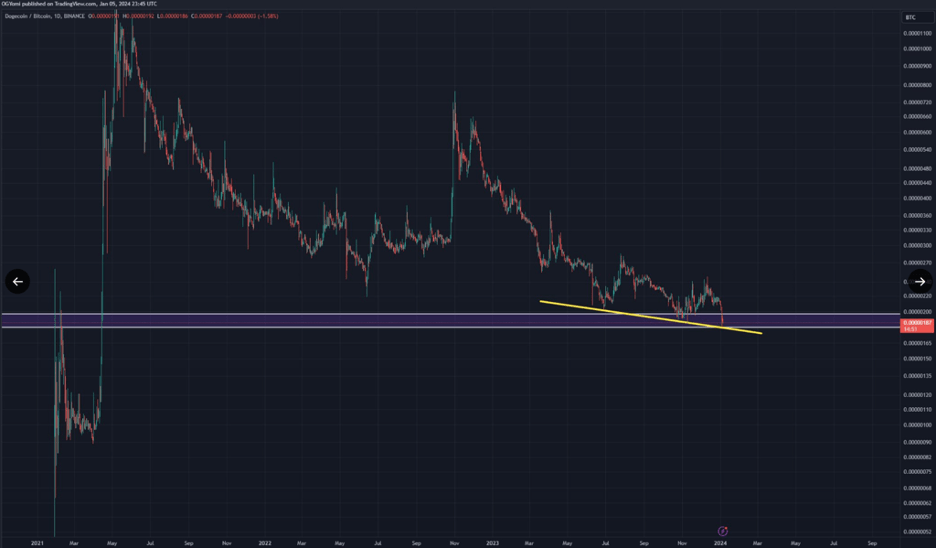Image resolution: width=936 pixels, height=548 pixels.
Task: Click the 0.00000440 price axis label
Action: [x=917, y=183]
